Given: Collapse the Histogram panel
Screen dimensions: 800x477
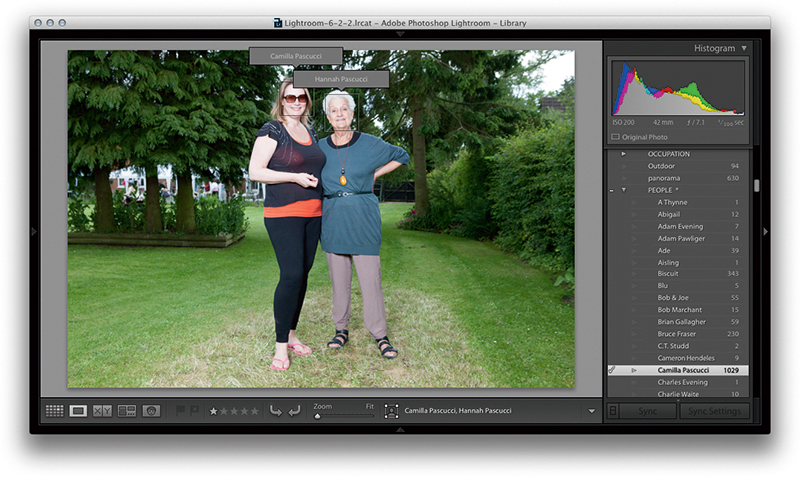Looking at the screenshot, I should coord(744,48).
